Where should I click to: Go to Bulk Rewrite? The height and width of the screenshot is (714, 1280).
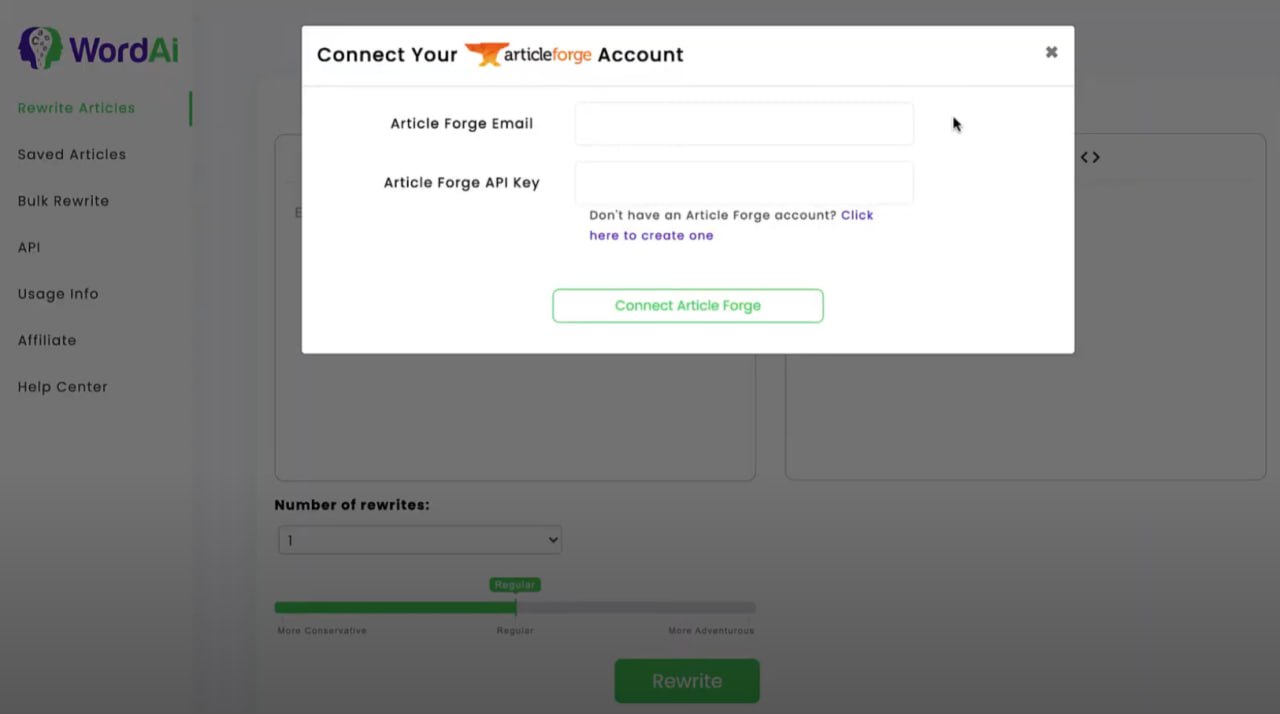pos(63,200)
